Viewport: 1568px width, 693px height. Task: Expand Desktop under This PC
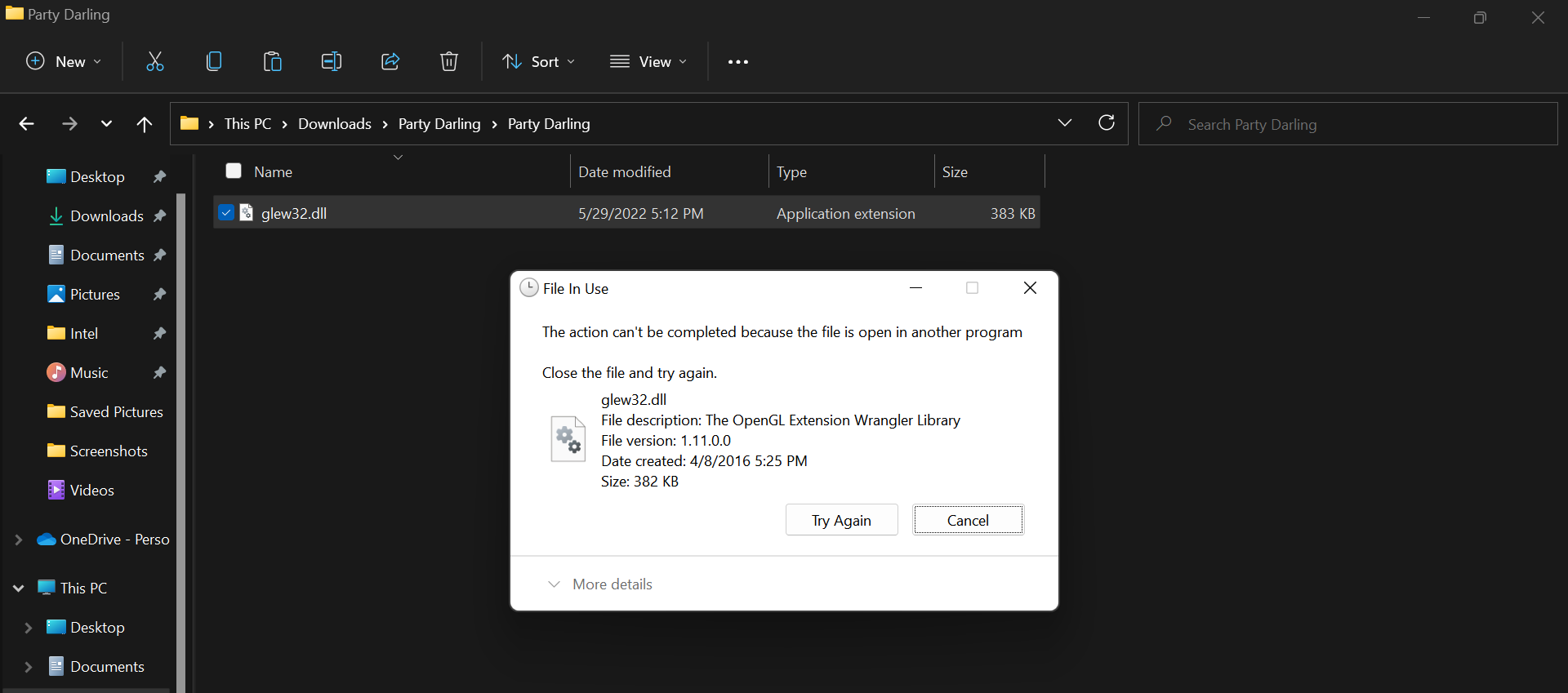coord(29,628)
